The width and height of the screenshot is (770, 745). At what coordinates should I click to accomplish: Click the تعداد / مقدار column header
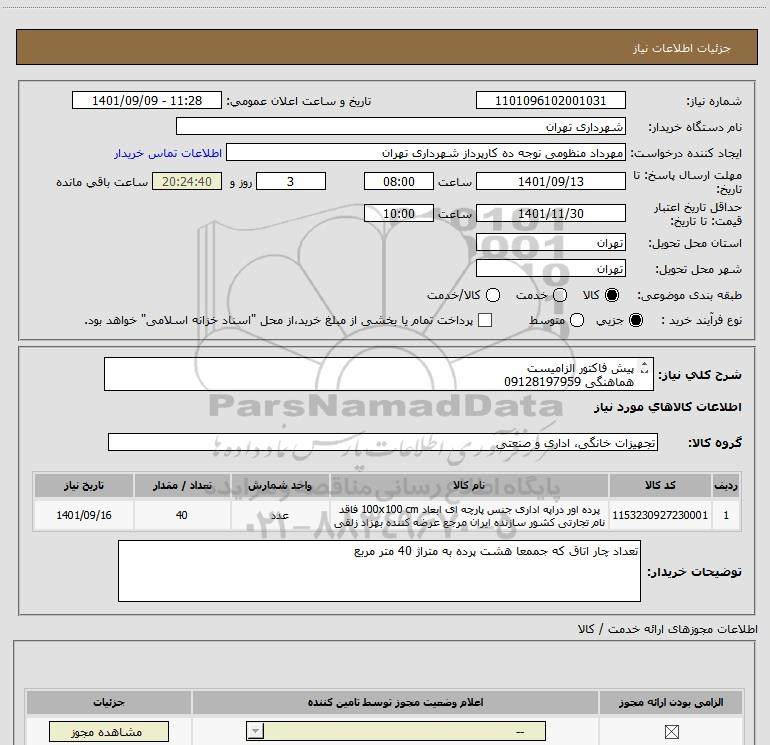point(182,486)
